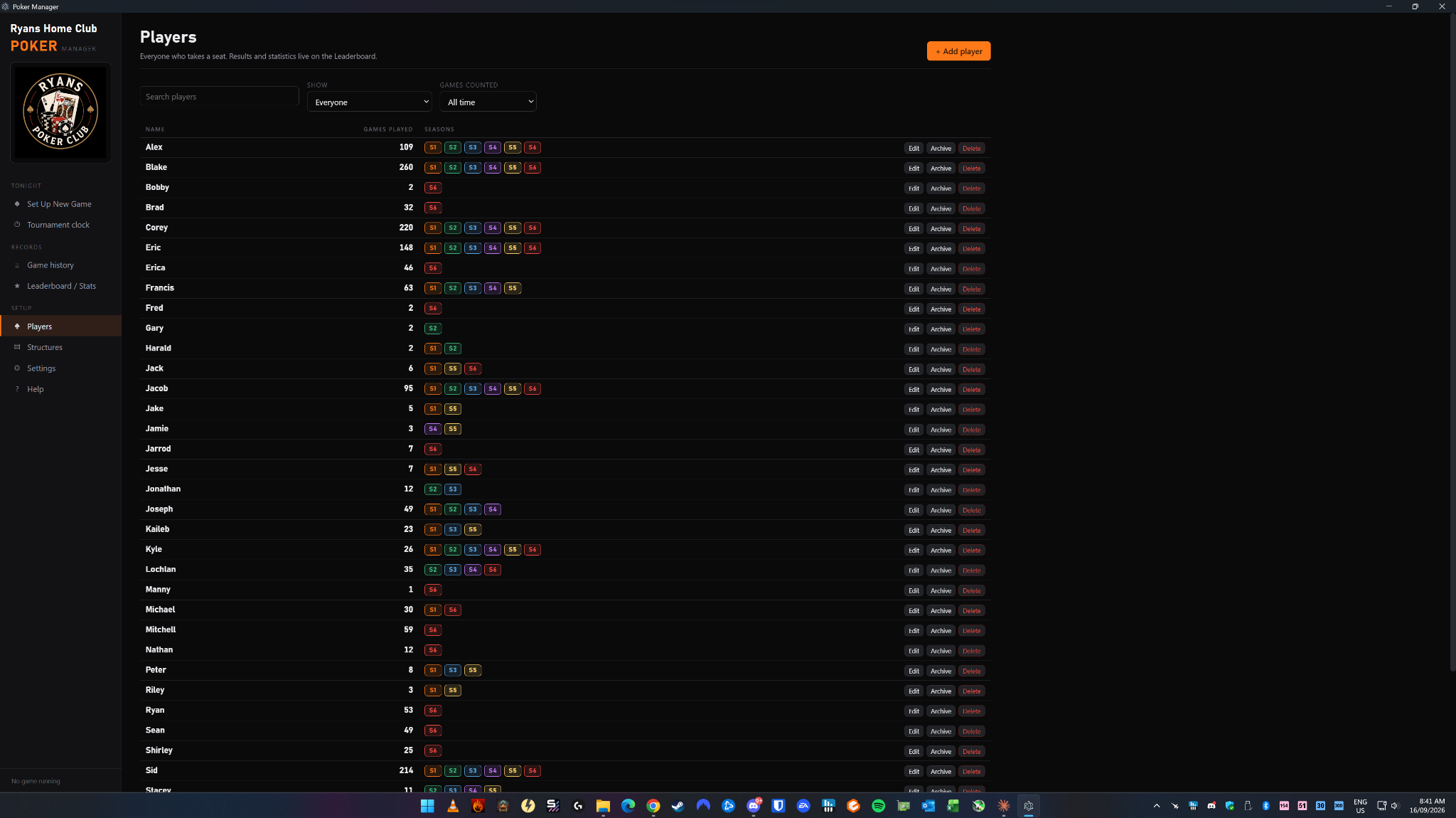Click the S6 season badge in Alex's row

pos(532,147)
